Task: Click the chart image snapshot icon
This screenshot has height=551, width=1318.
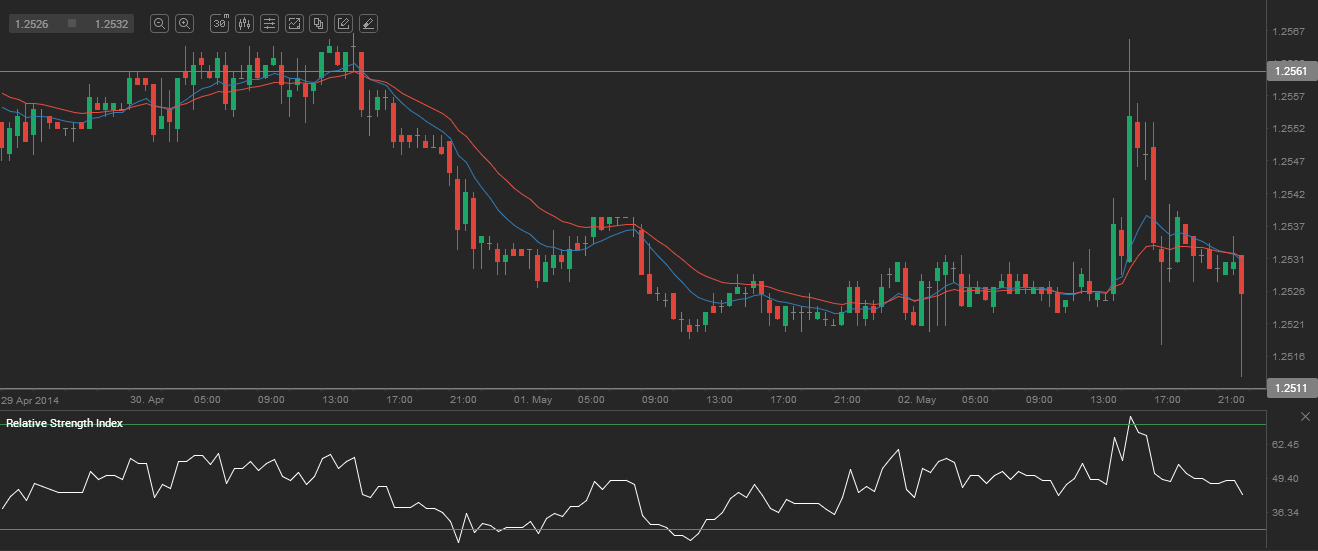Action: tap(294, 23)
